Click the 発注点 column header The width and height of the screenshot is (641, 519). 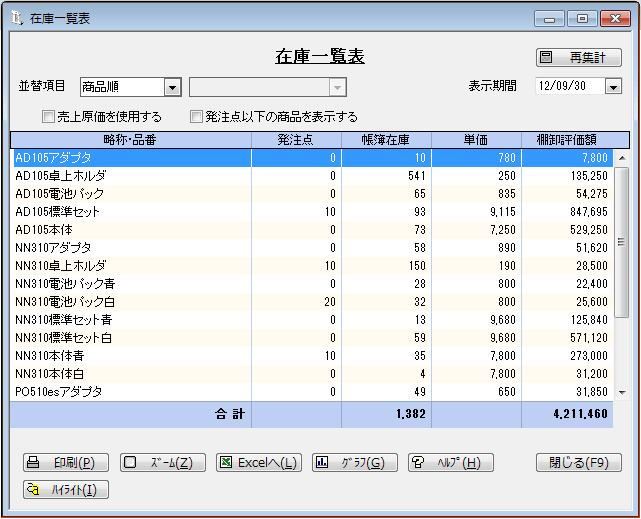click(296, 140)
